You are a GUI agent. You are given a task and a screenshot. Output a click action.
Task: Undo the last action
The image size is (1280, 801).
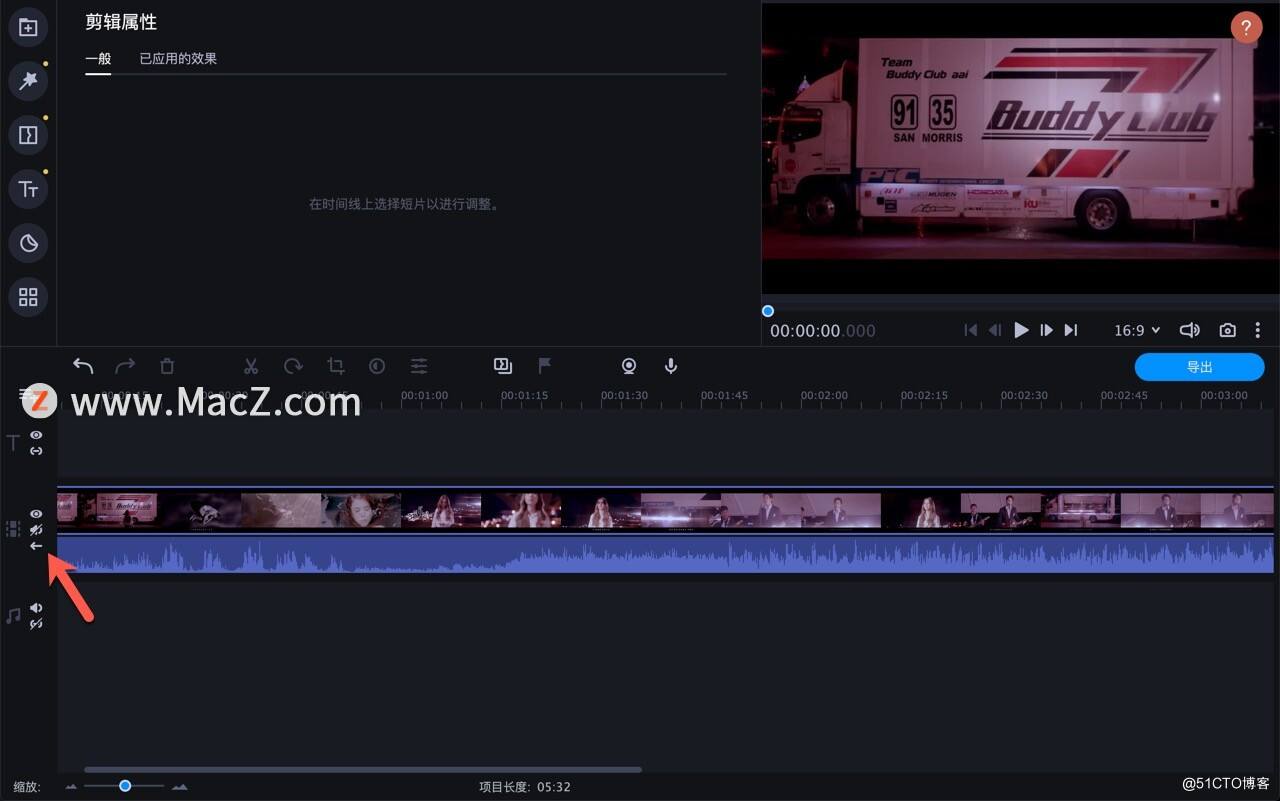pos(83,366)
